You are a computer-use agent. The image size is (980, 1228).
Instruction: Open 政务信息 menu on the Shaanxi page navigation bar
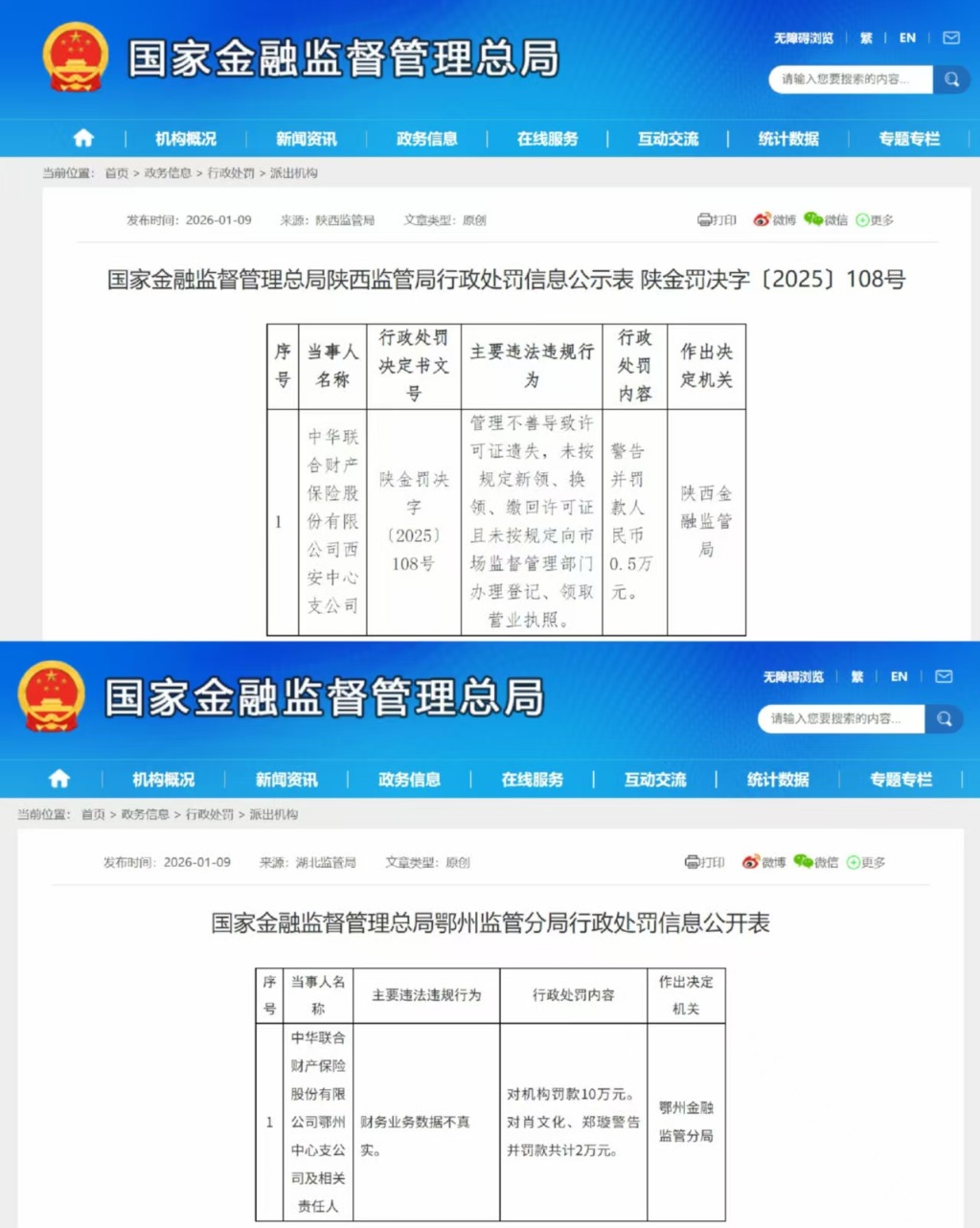(x=427, y=139)
